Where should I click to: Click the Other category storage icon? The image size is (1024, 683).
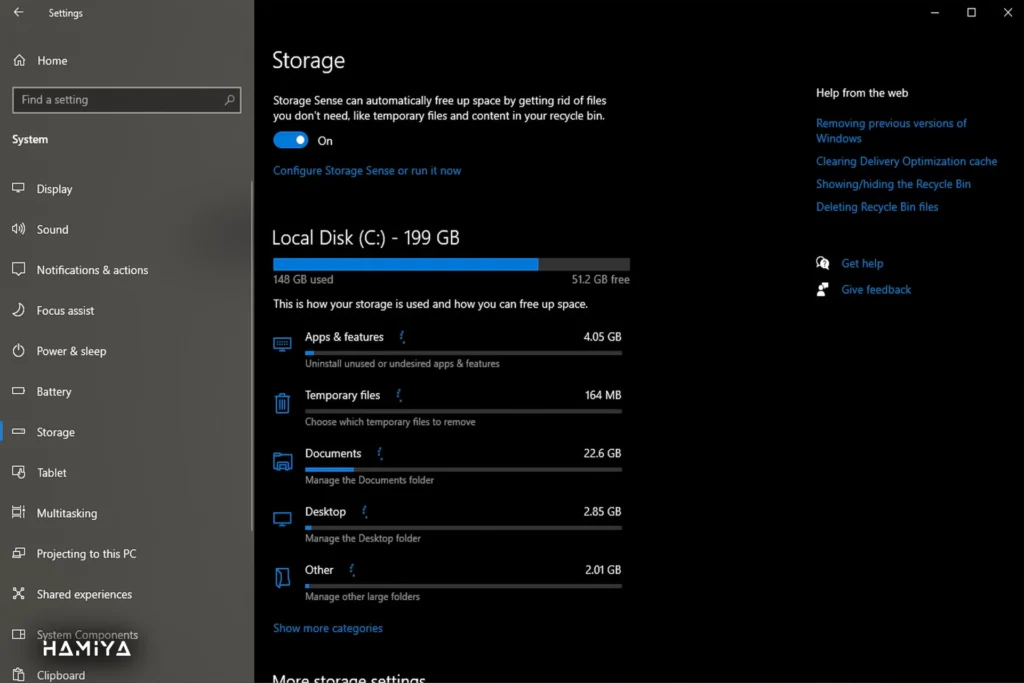pos(282,578)
